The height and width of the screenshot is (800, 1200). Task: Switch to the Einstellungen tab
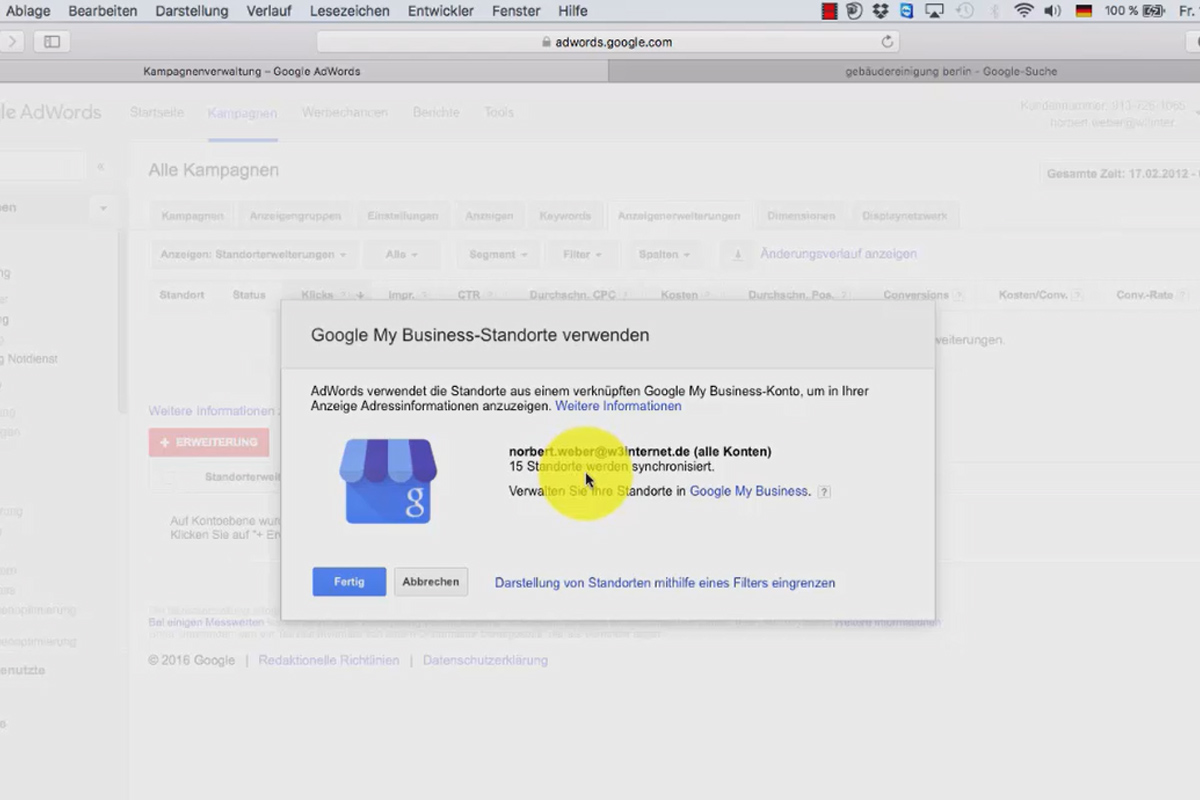[x=403, y=215]
